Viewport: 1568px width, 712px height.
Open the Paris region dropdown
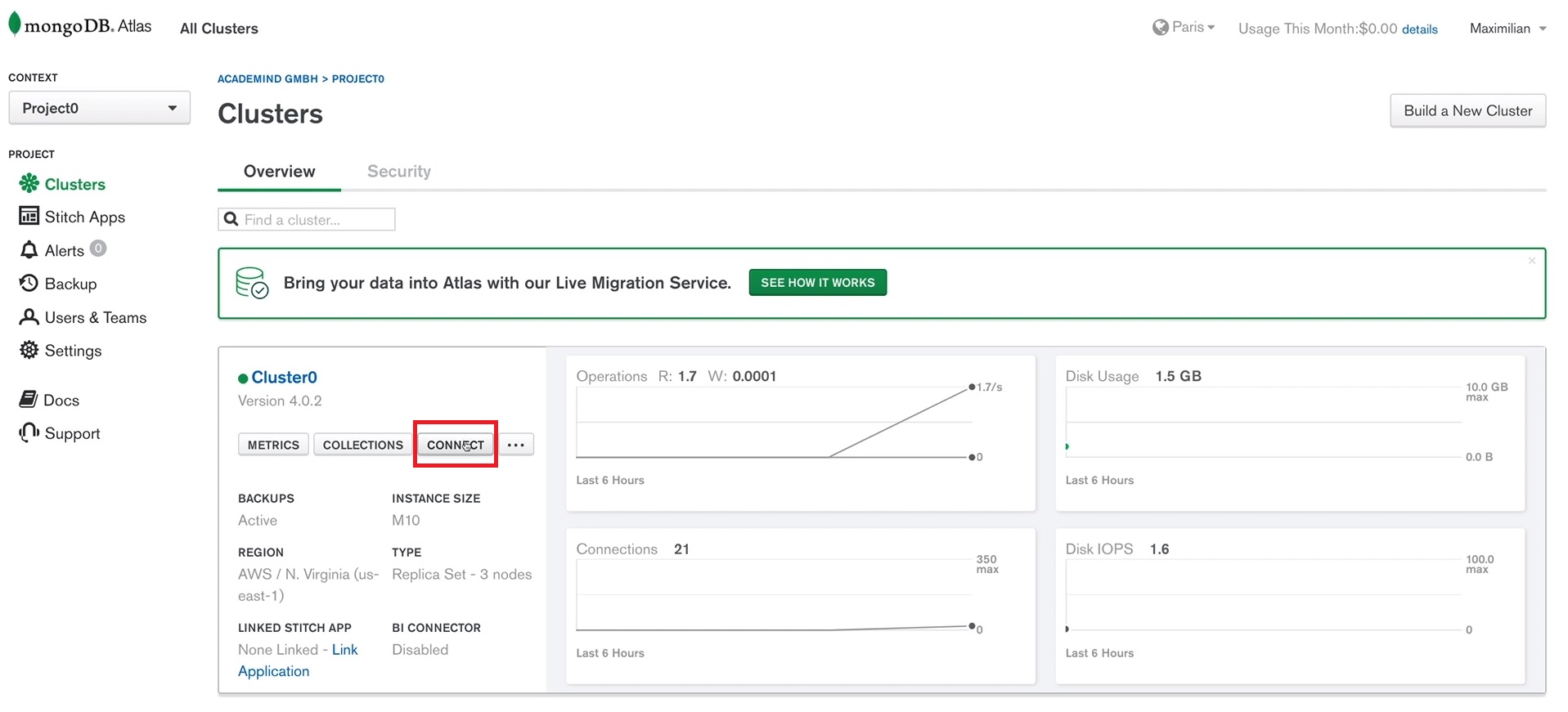1184,27
